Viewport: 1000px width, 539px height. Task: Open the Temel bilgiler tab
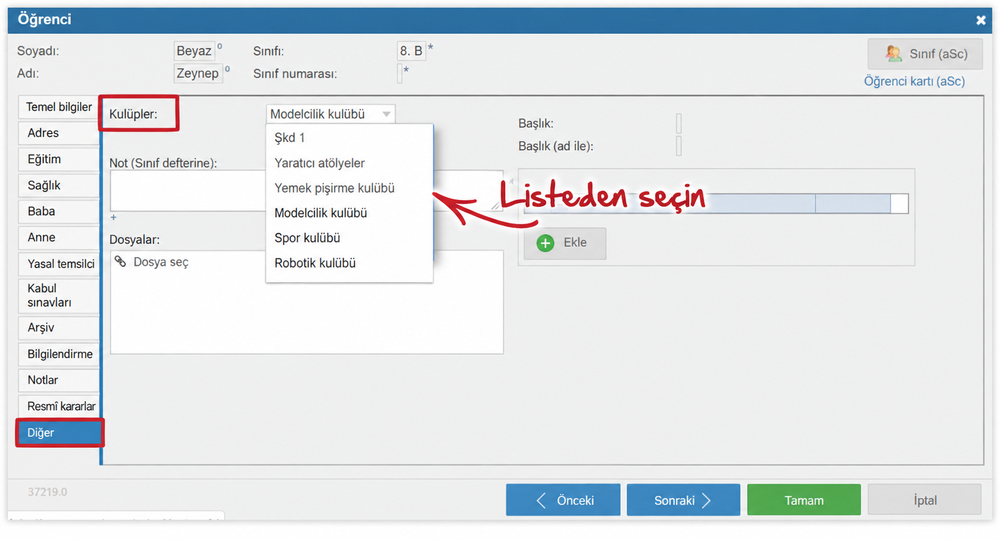59,107
